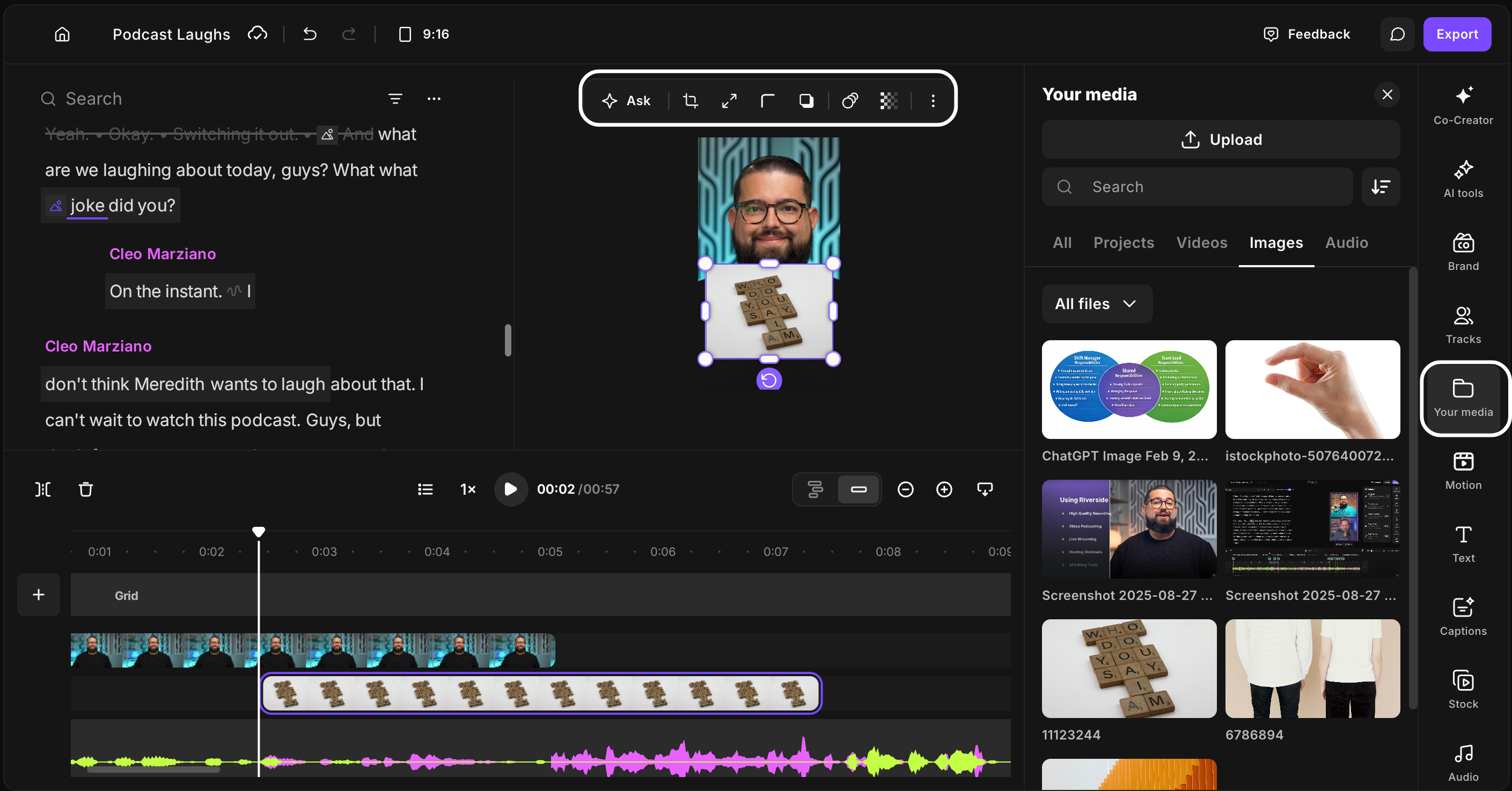Open the Co-Creator panel
Image resolution: width=1512 pixels, height=791 pixels.
point(1463,106)
